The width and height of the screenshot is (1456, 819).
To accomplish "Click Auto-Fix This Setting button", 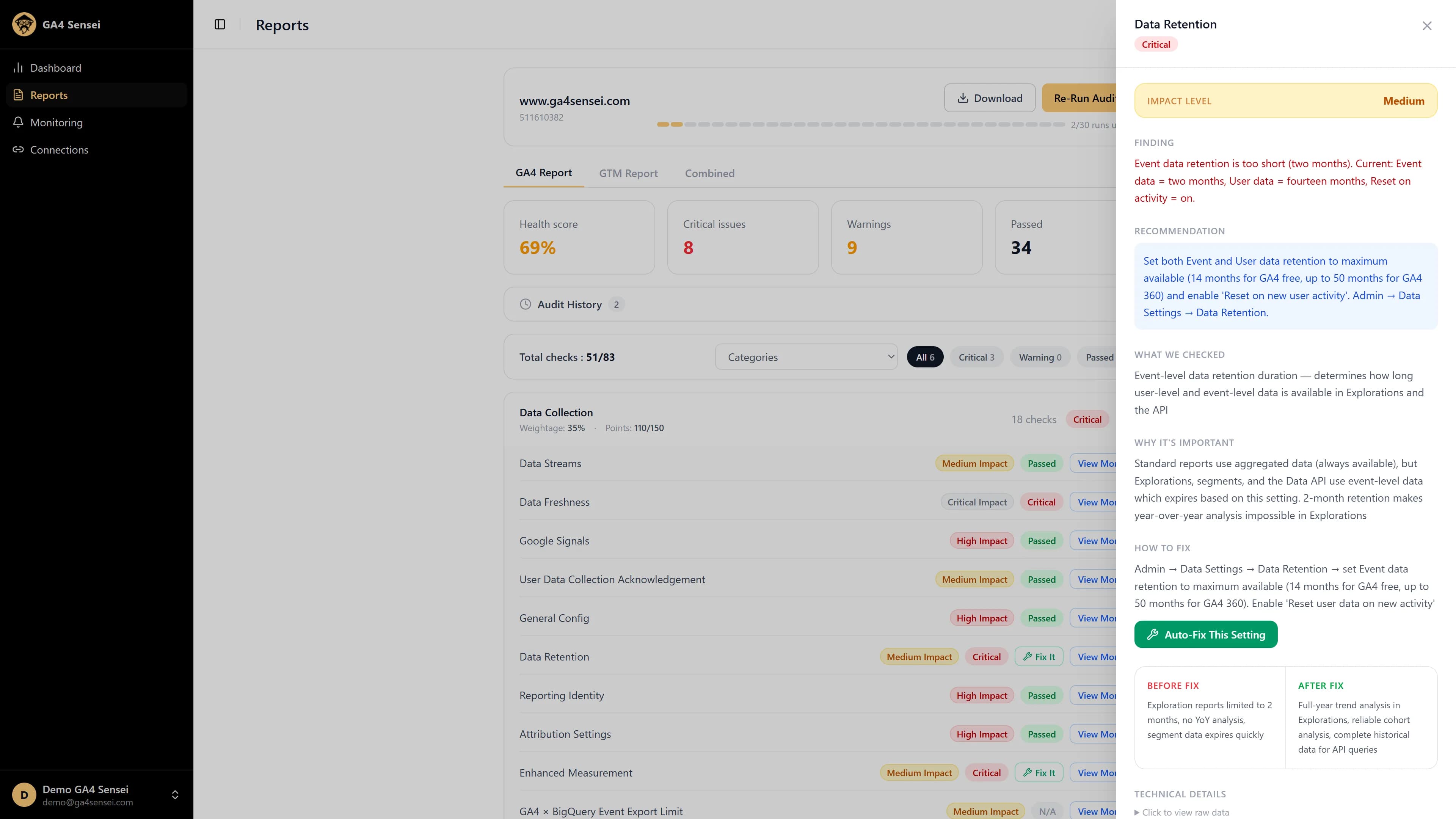I will click(1206, 634).
